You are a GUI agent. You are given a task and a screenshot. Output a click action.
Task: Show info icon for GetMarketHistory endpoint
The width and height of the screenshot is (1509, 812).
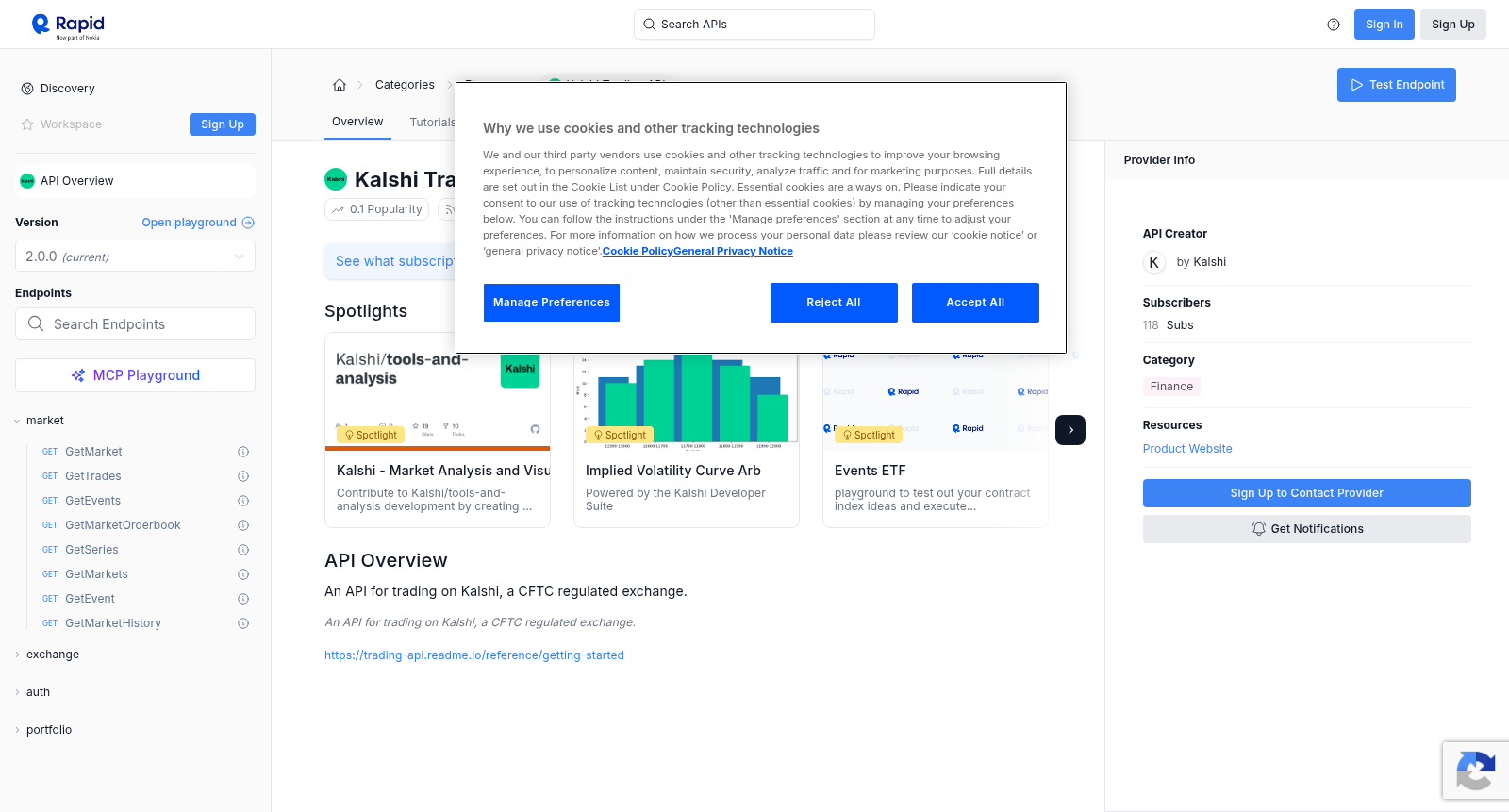[x=243, y=623]
